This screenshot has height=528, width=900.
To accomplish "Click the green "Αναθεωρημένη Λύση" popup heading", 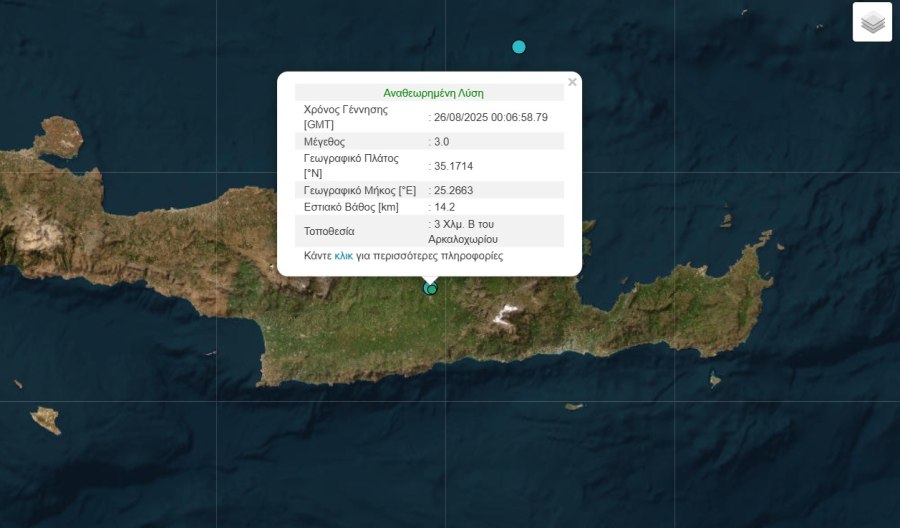I will click(x=433, y=92).
